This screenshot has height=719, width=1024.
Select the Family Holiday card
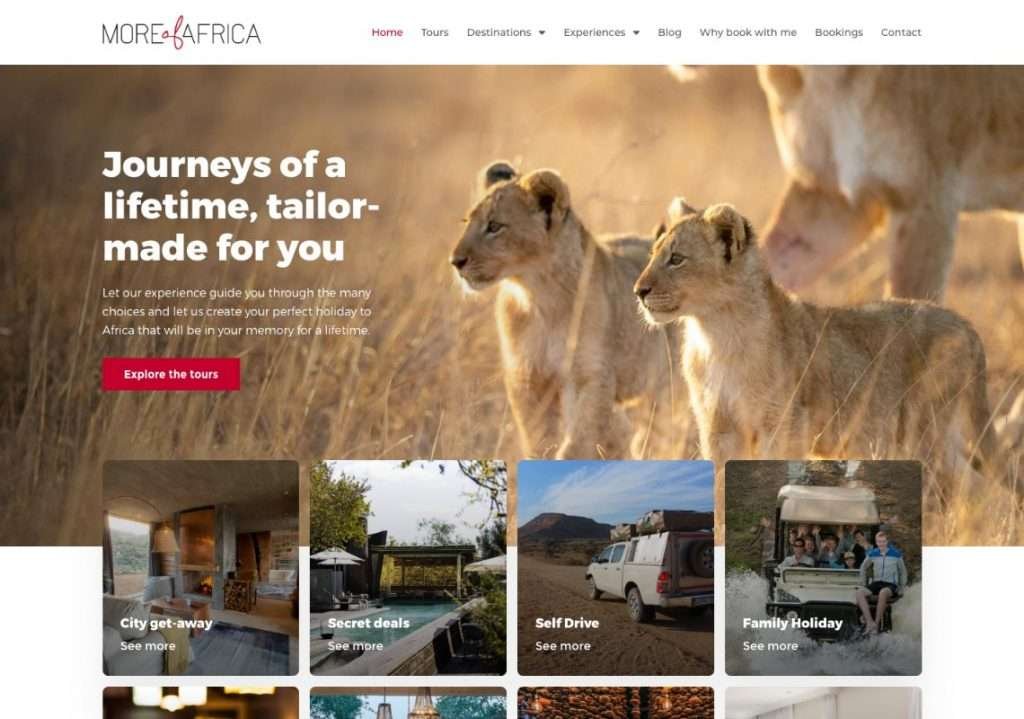824,567
